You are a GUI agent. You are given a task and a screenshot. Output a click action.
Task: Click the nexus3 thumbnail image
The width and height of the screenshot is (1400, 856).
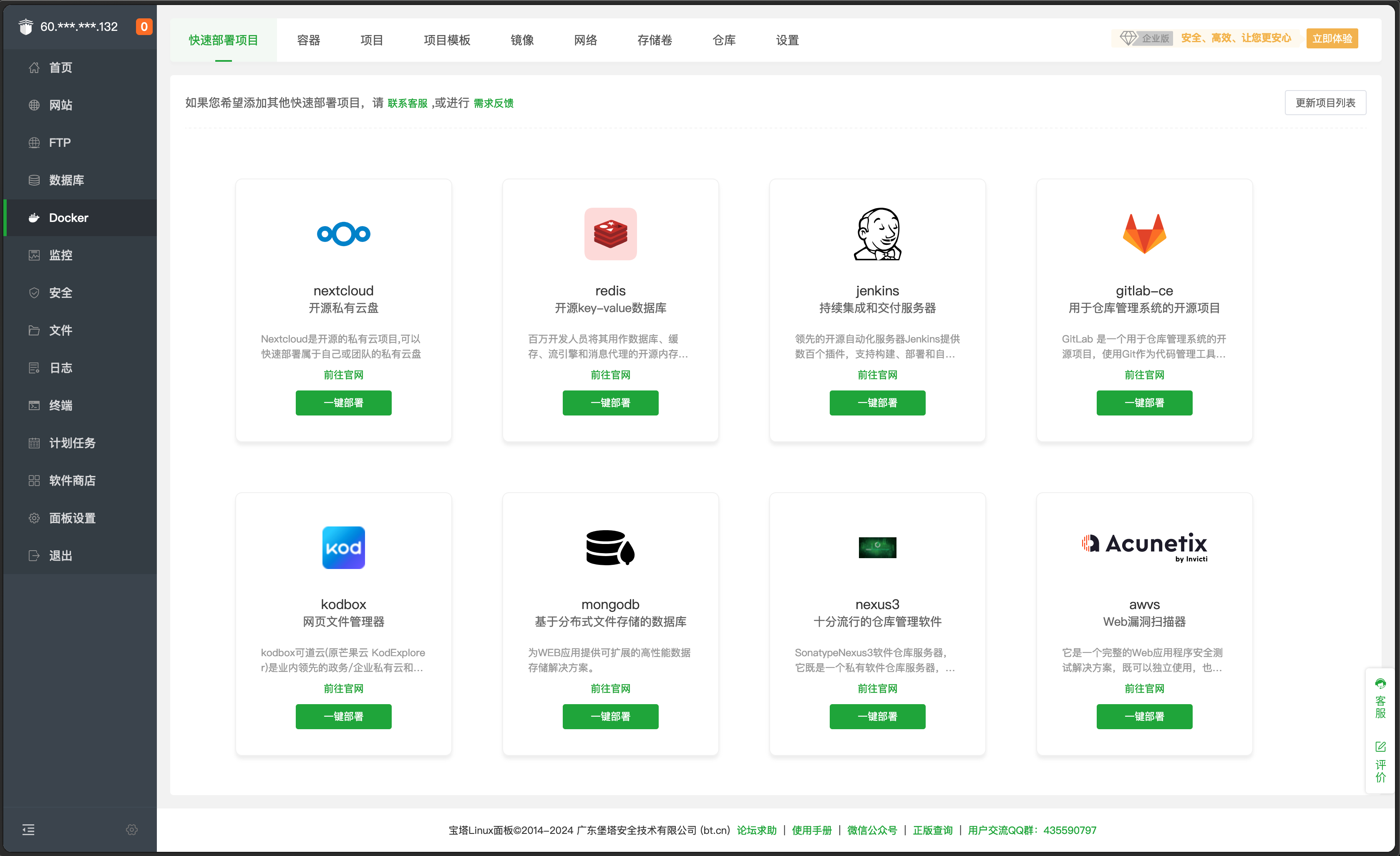click(877, 548)
